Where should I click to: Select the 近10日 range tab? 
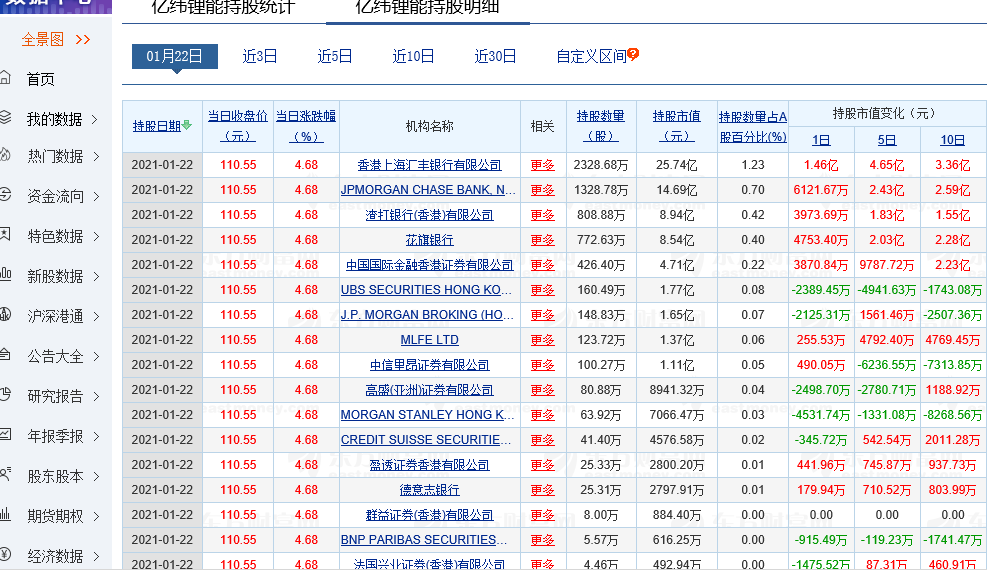pyautogui.click(x=413, y=57)
